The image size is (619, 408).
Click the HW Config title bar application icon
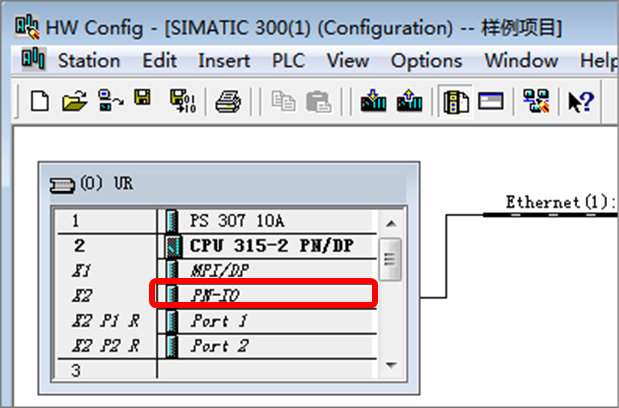(x=27, y=27)
